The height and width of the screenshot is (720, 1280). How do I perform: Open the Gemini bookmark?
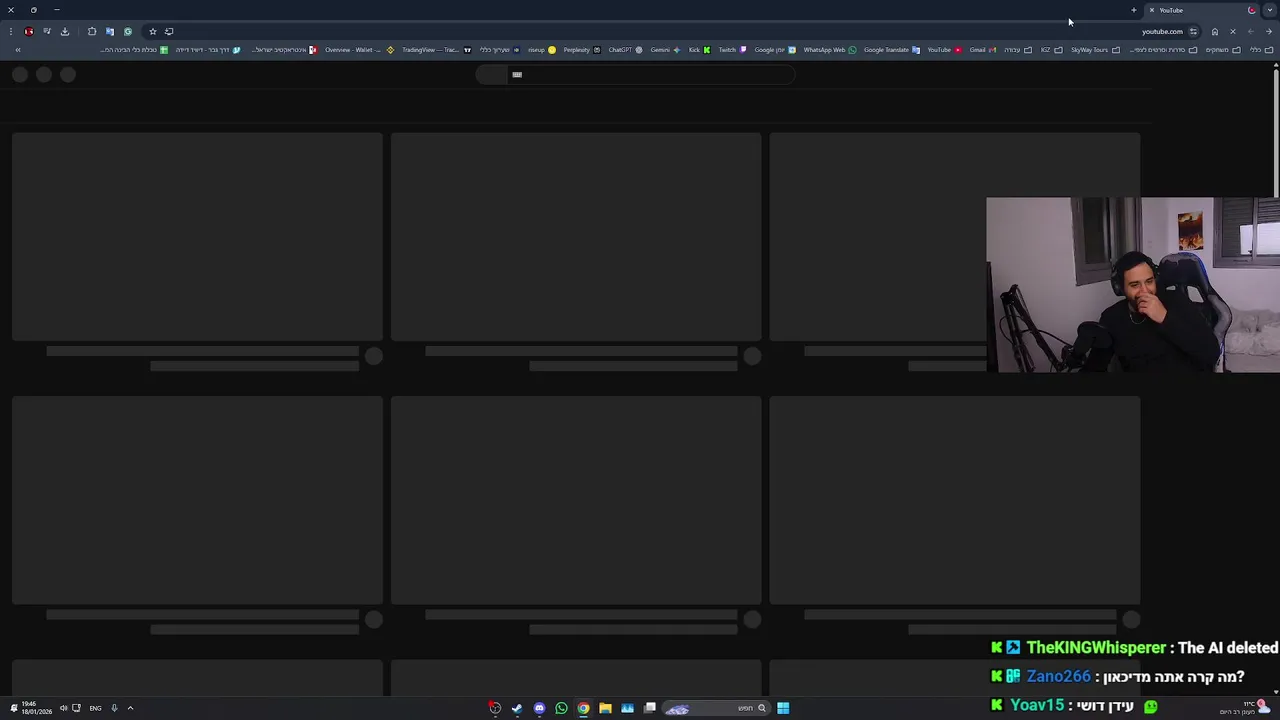coord(665,50)
